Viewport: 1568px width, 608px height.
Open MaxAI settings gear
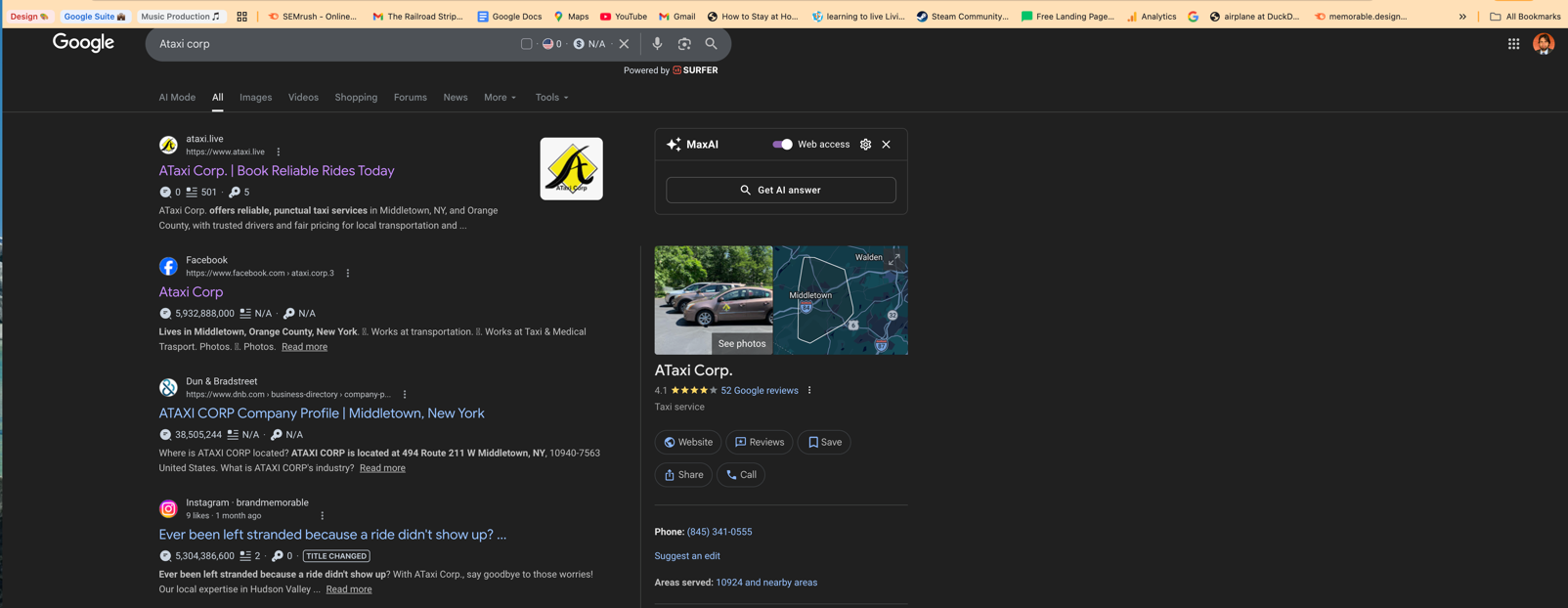(x=865, y=145)
